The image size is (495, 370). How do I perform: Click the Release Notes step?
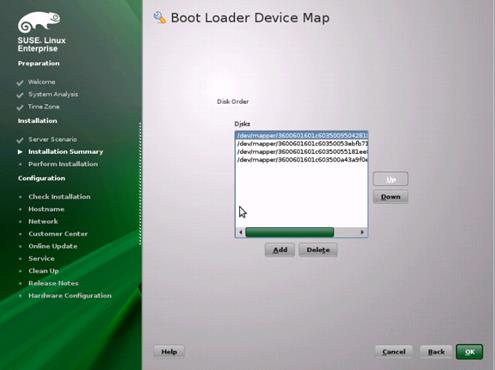[53, 283]
